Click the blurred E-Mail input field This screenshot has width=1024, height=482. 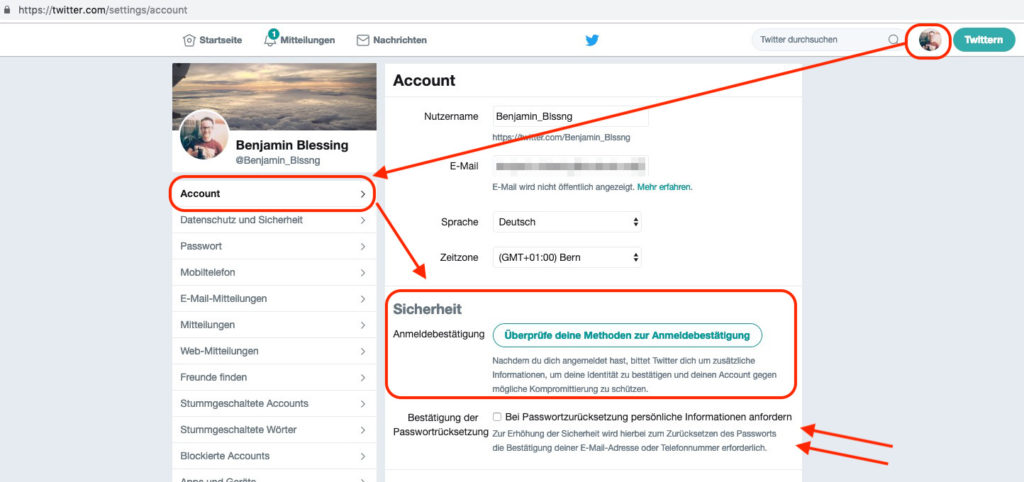(570, 166)
